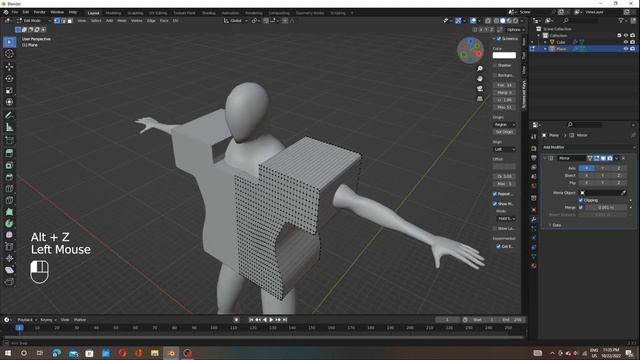Select the Inset Faces tool
Screen dimensions: 640x360
pos(9,165)
